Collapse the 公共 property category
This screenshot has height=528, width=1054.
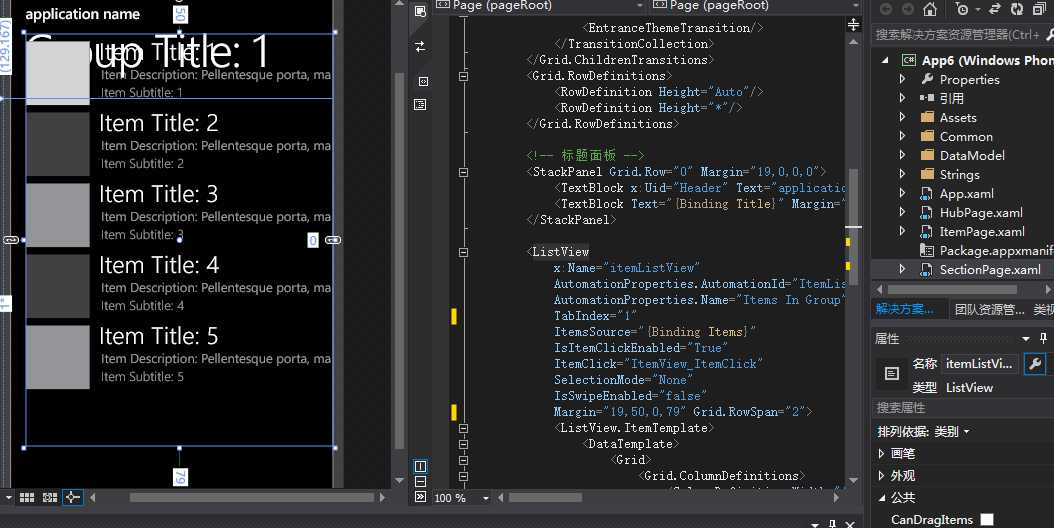pyautogui.click(x=881, y=498)
